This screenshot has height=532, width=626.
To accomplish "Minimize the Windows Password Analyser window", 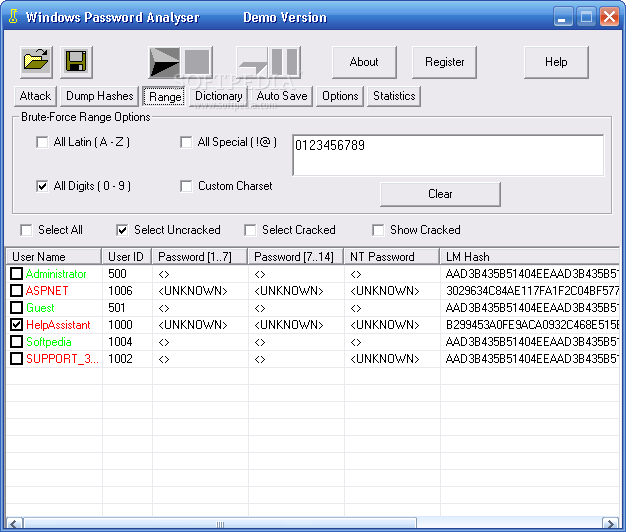I will tap(563, 17).
